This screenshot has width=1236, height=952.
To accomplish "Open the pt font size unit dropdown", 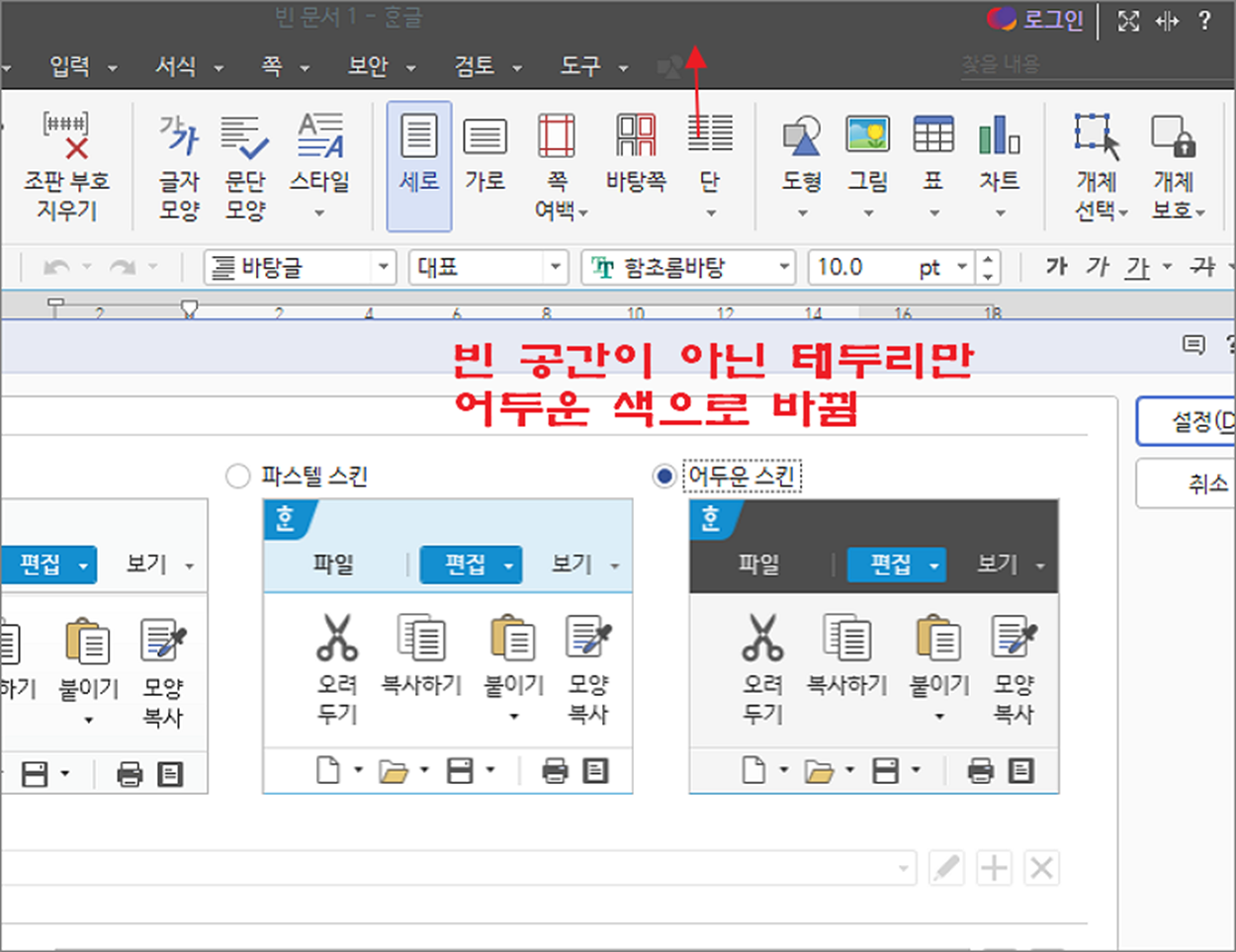I will 961,267.
